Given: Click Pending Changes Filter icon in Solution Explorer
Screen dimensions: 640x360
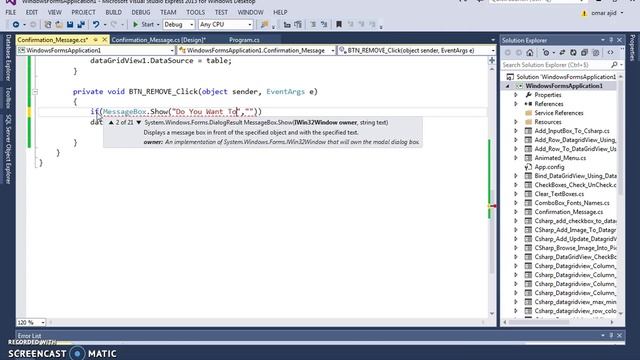Looking at the screenshot, I should tap(546, 53).
